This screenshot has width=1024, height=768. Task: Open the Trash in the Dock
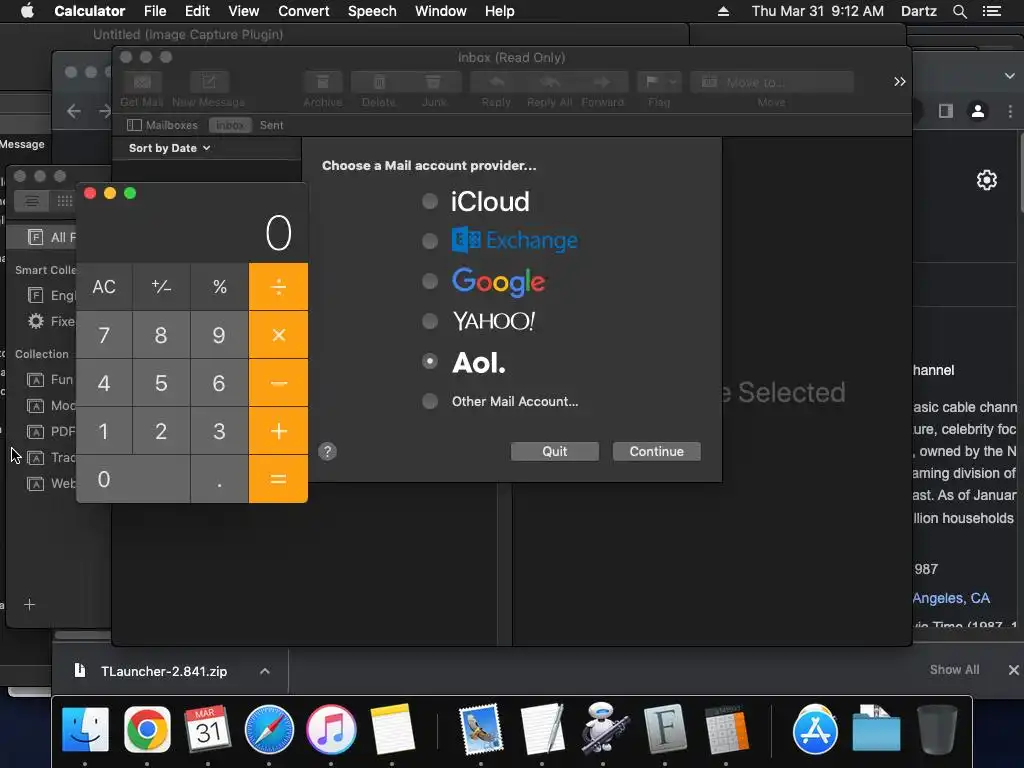point(937,729)
